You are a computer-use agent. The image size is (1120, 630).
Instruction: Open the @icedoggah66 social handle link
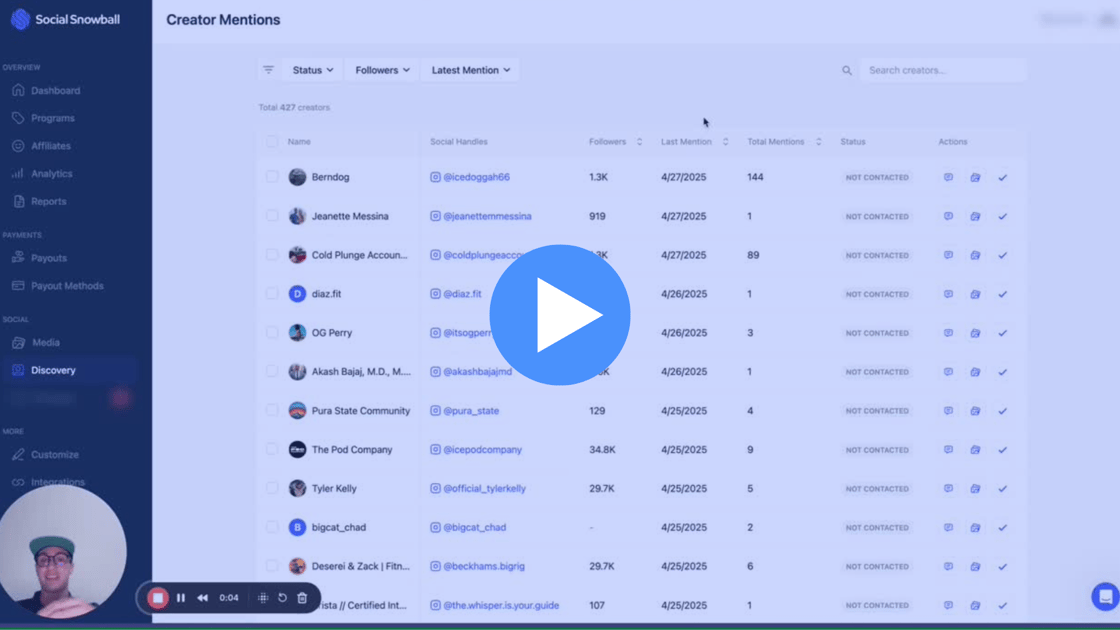click(476, 177)
